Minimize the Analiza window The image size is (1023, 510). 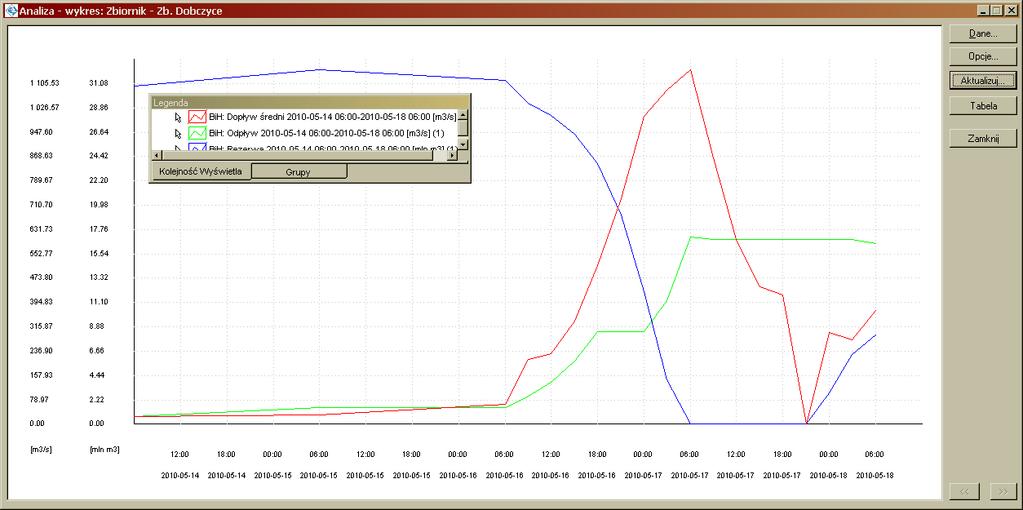tap(983, 10)
